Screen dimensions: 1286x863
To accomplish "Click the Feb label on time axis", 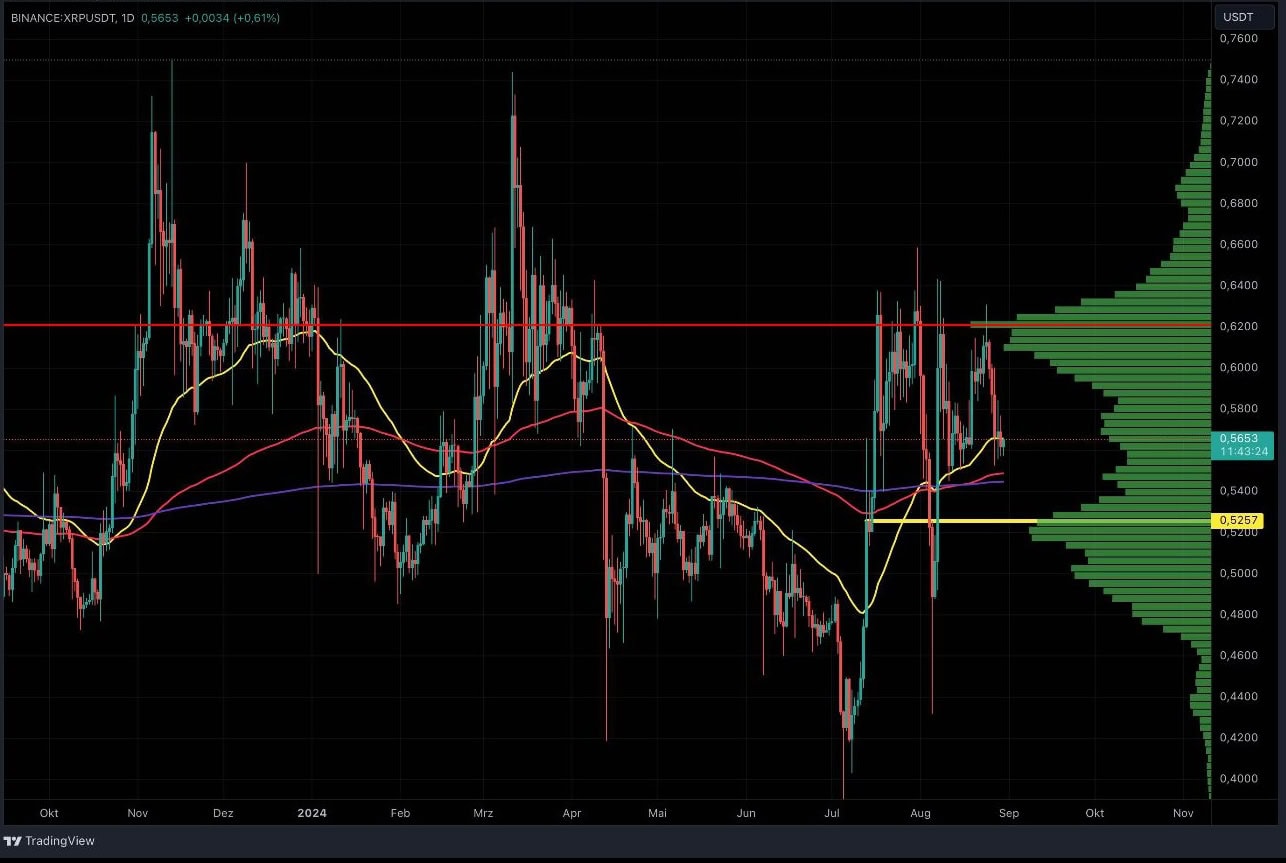I will (400, 813).
